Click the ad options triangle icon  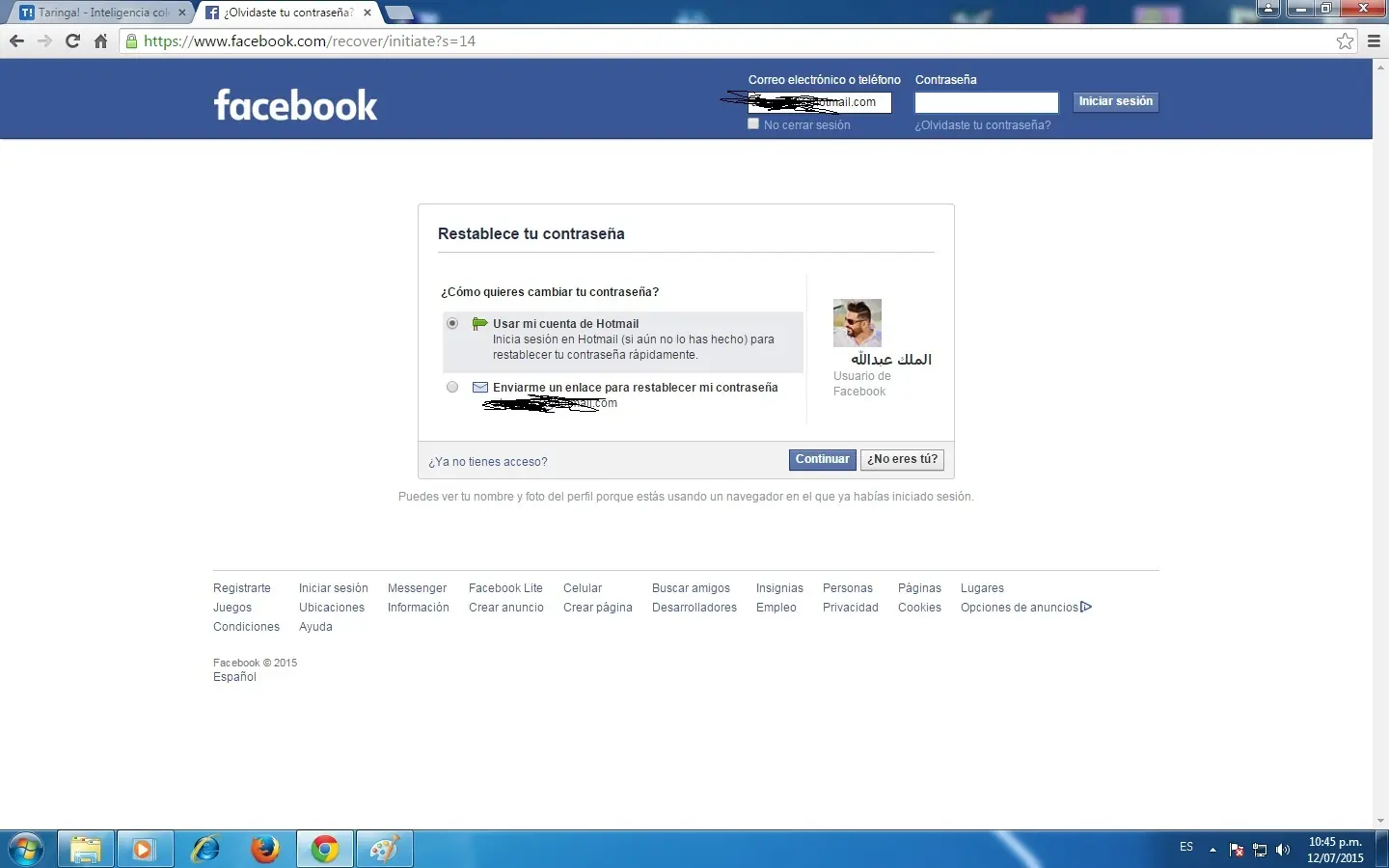coord(1086,607)
